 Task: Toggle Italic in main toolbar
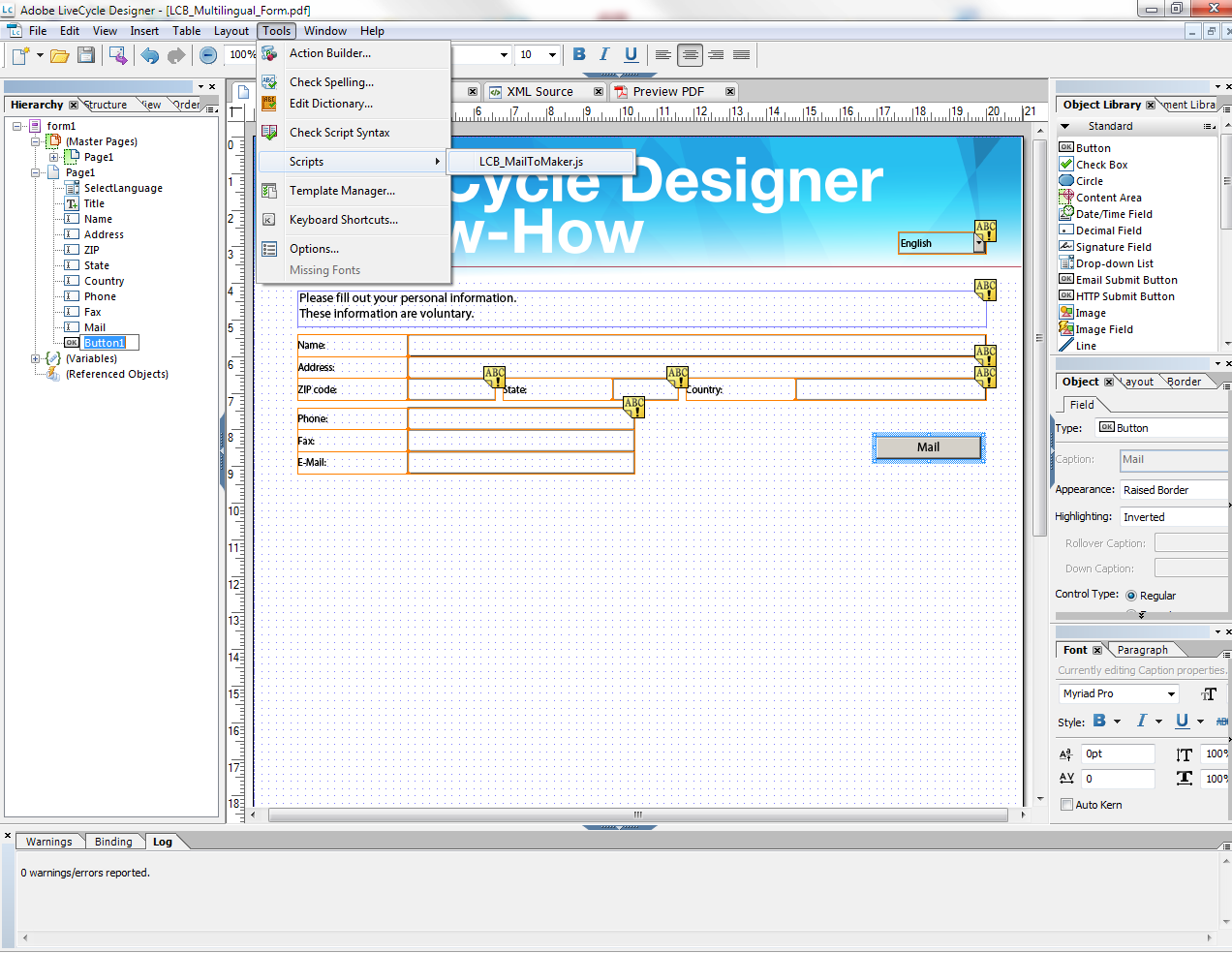tap(604, 54)
